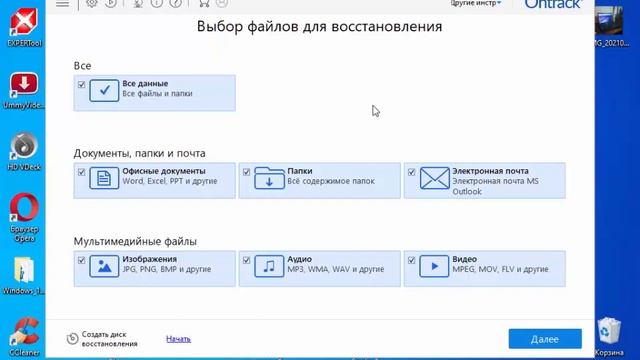The image size is (640, 360).
Task: Click the resume recovery circular-arrow toolbar icon
Action: click(111, 3)
